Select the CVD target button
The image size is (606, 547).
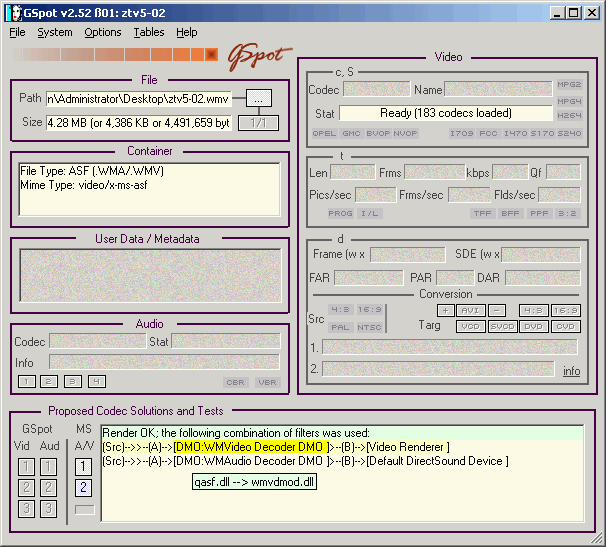(x=565, y=327)
